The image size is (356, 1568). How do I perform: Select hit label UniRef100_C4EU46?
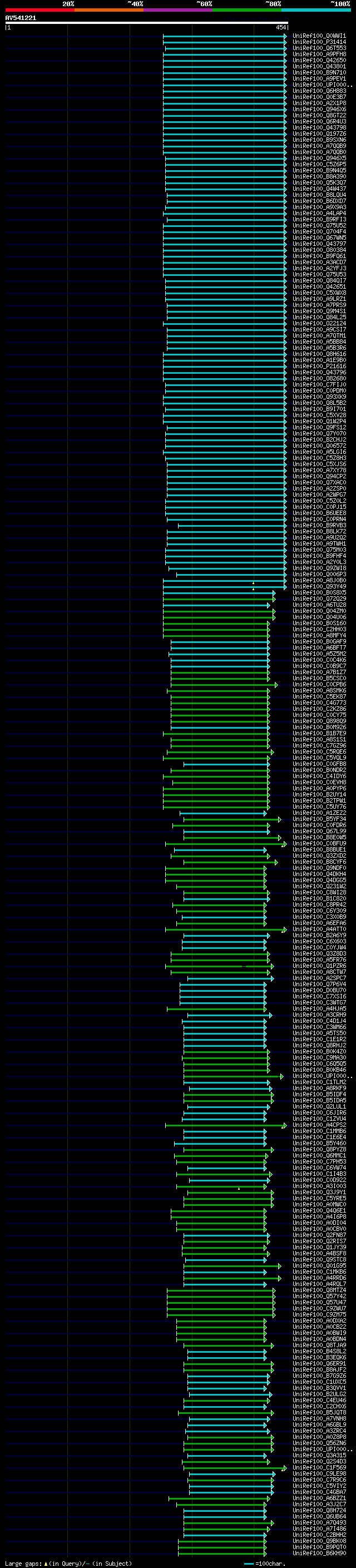click(x=319, y=1401)
